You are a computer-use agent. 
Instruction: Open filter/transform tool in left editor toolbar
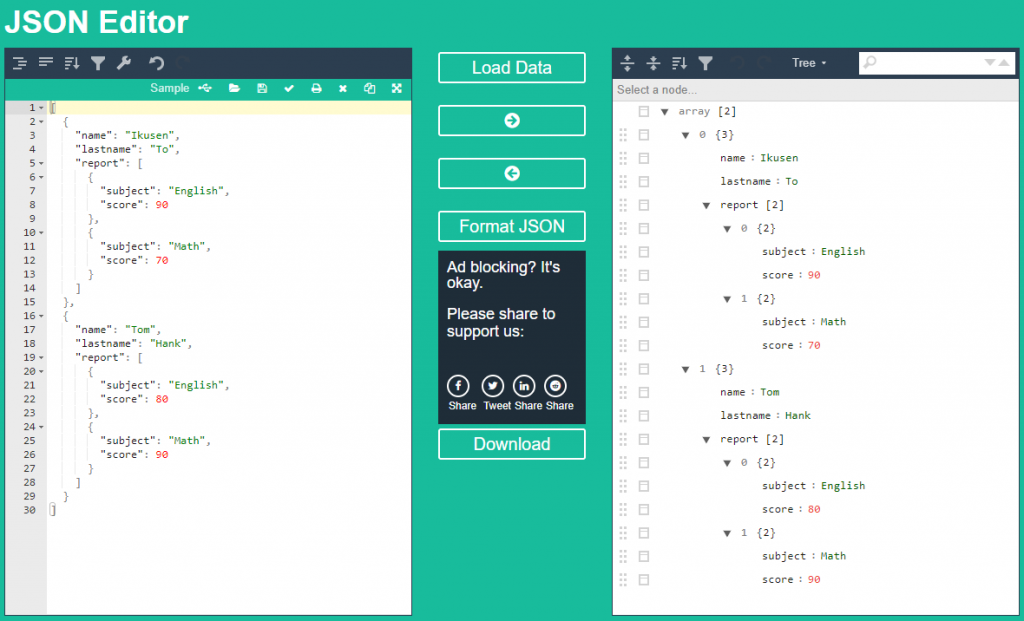tap(98, 63)
